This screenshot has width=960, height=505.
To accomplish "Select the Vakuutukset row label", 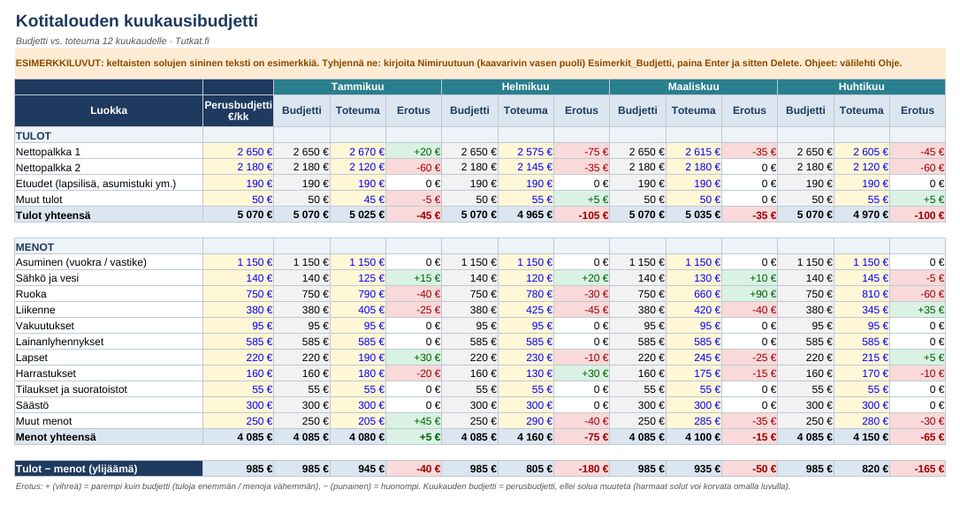I will tap(109, 326).
